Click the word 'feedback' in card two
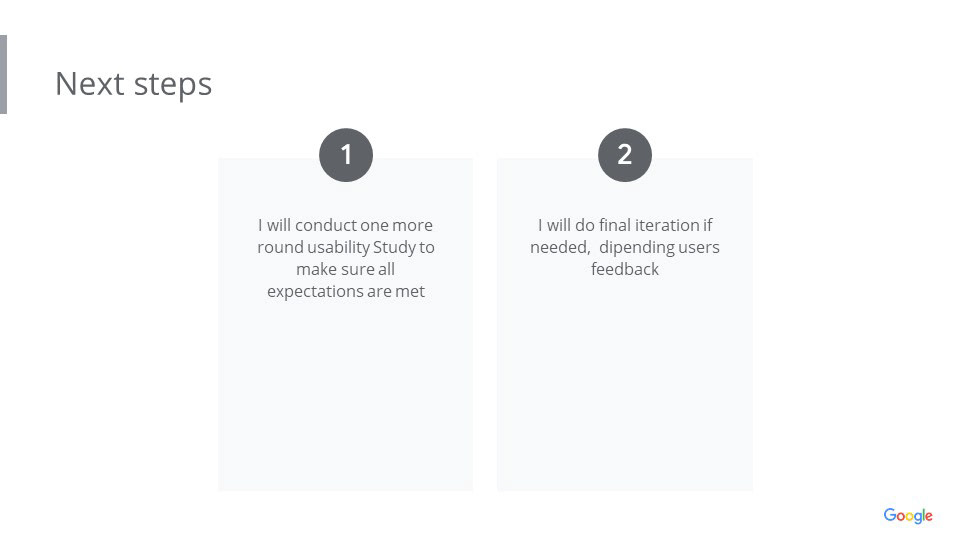 coord(624,269)
